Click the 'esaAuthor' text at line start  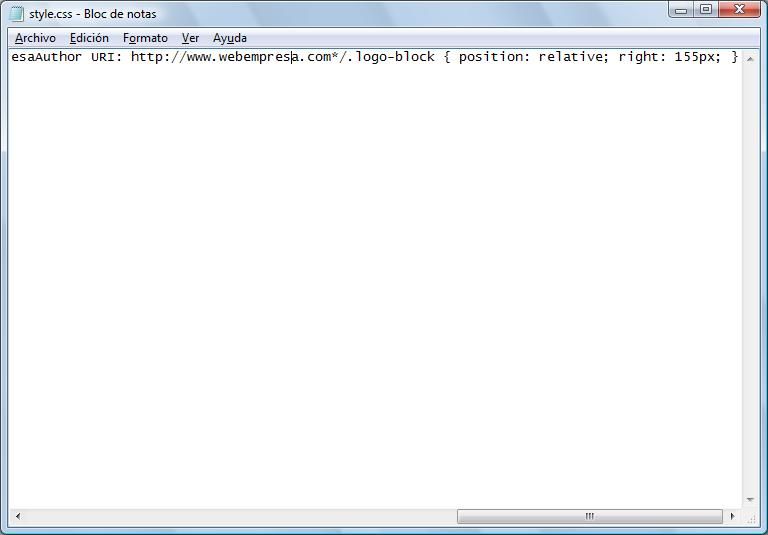47,57
